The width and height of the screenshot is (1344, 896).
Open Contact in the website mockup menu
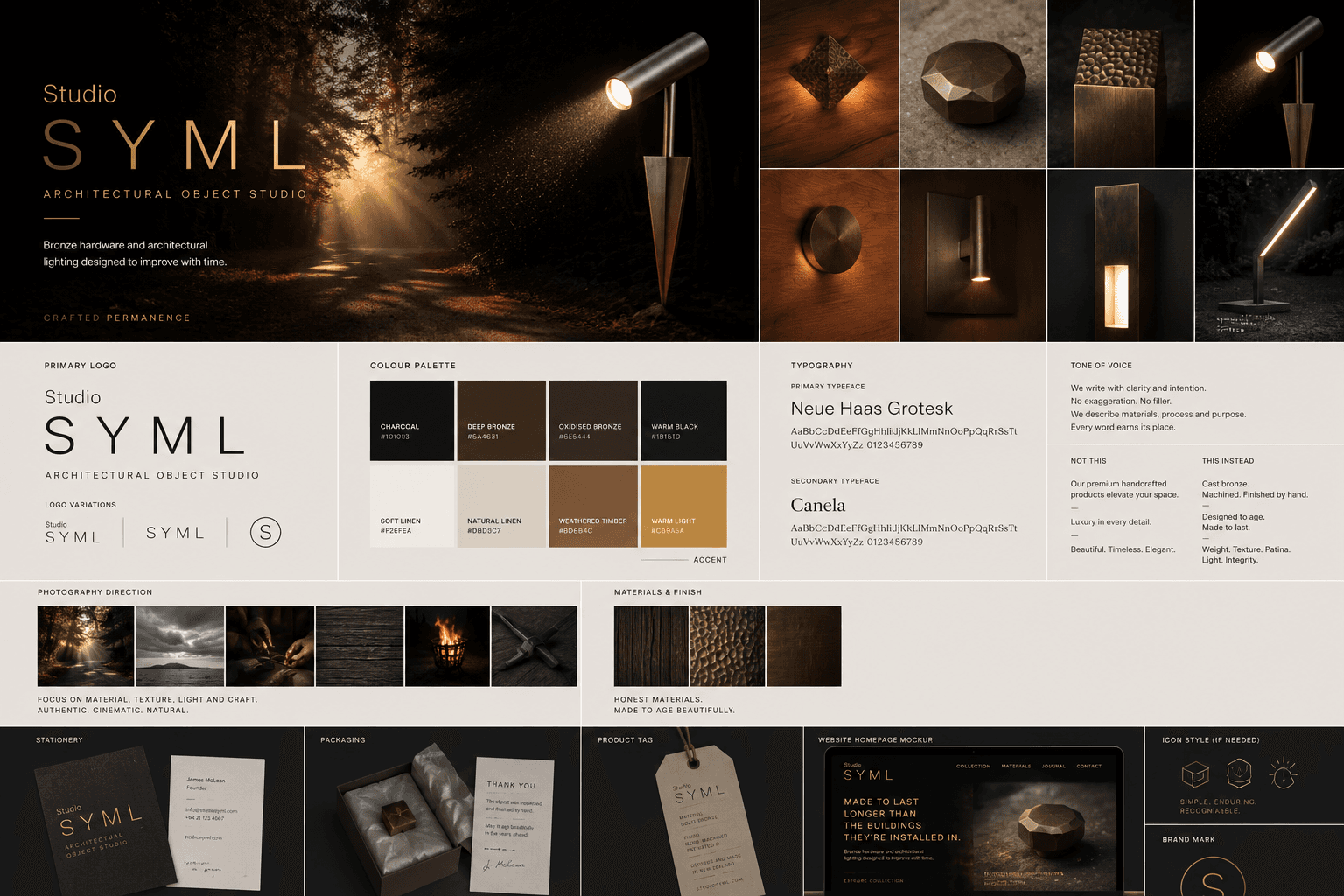coord(1089,766)
